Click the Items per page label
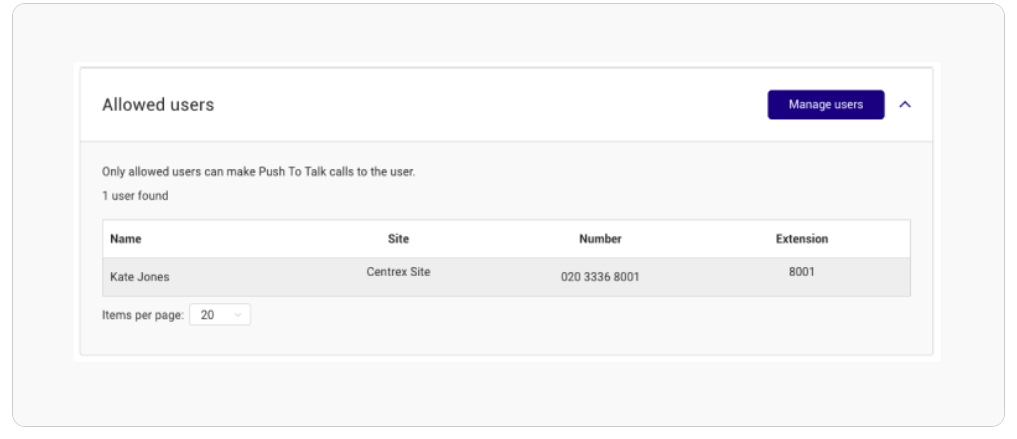The image size is (1017, 439). (x=143, y=316)
